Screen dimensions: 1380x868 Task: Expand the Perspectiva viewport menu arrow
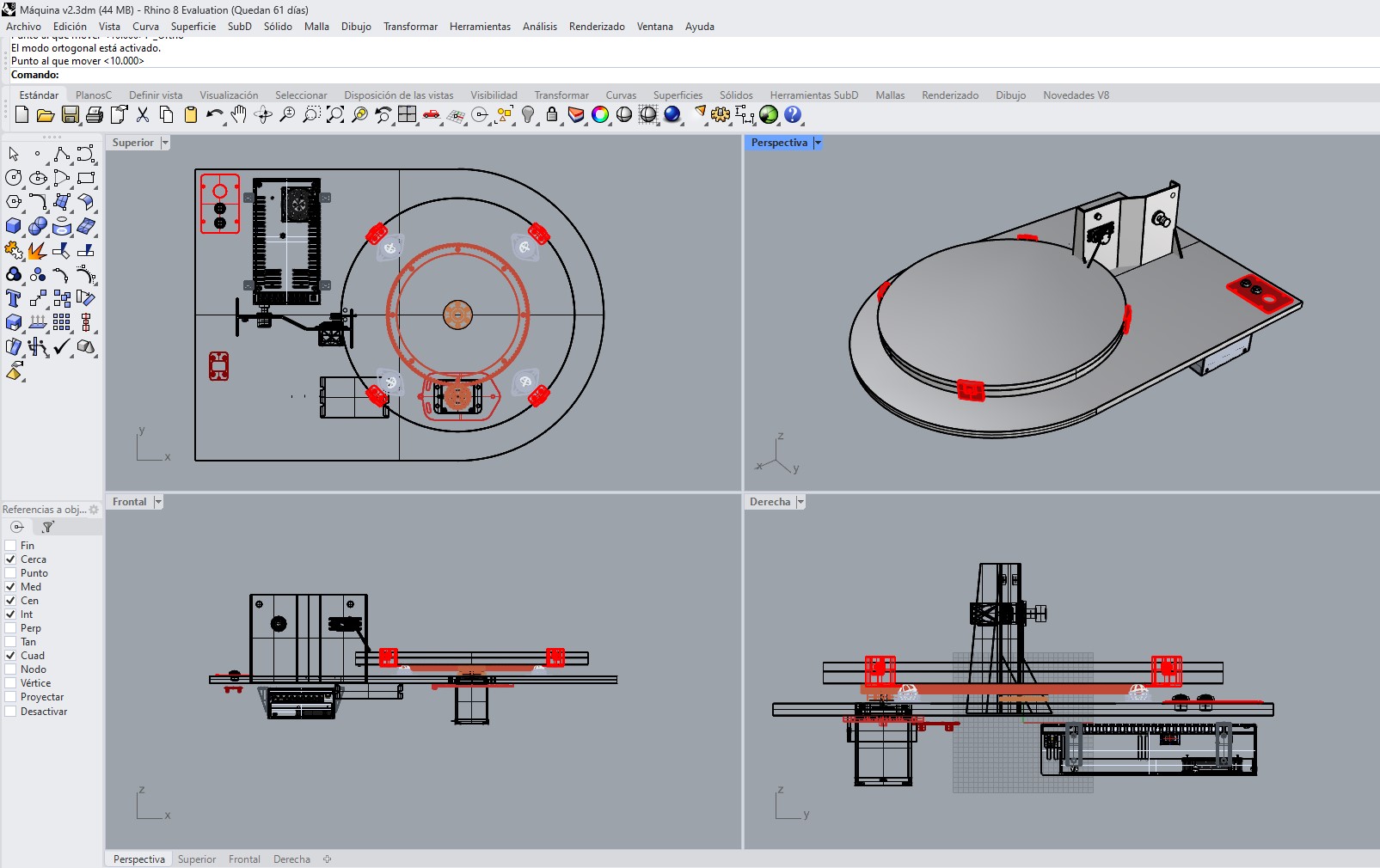(818, 143)
